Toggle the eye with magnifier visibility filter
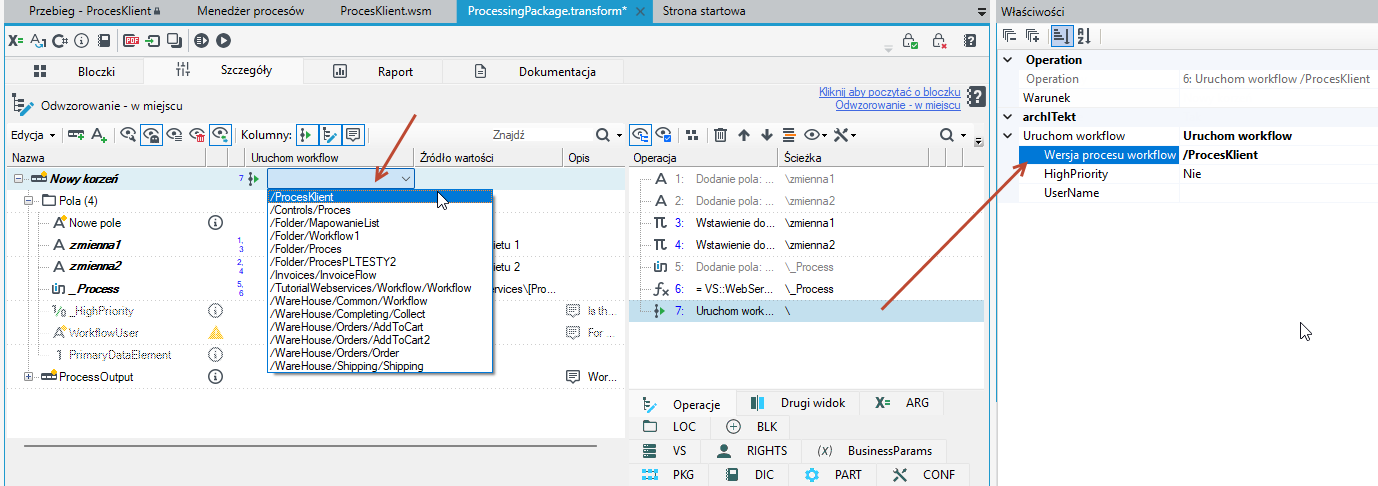 click(x=128, y=134)
